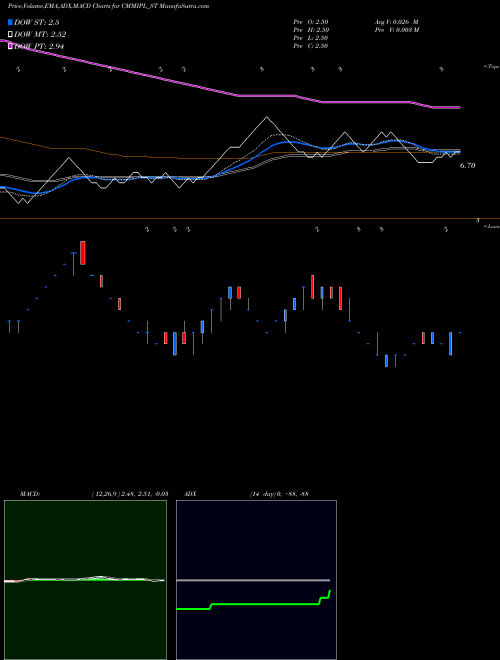
Task: Select the 'DOW PT: 2.94' legend text
Action: coord(39,46)
